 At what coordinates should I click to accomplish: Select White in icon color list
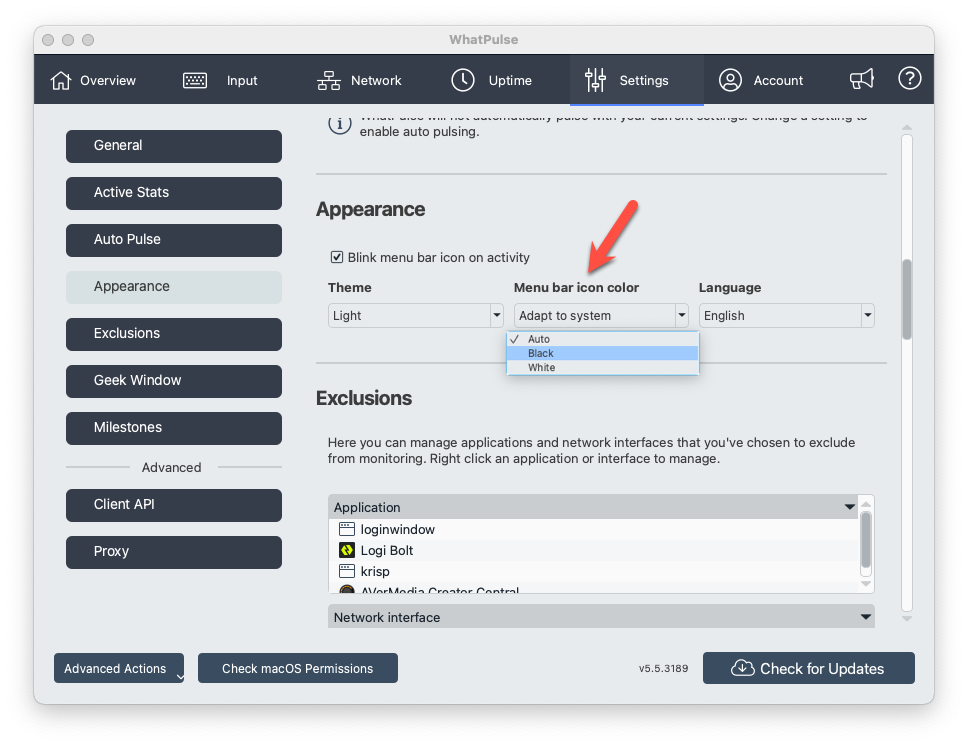pos(603,367)
